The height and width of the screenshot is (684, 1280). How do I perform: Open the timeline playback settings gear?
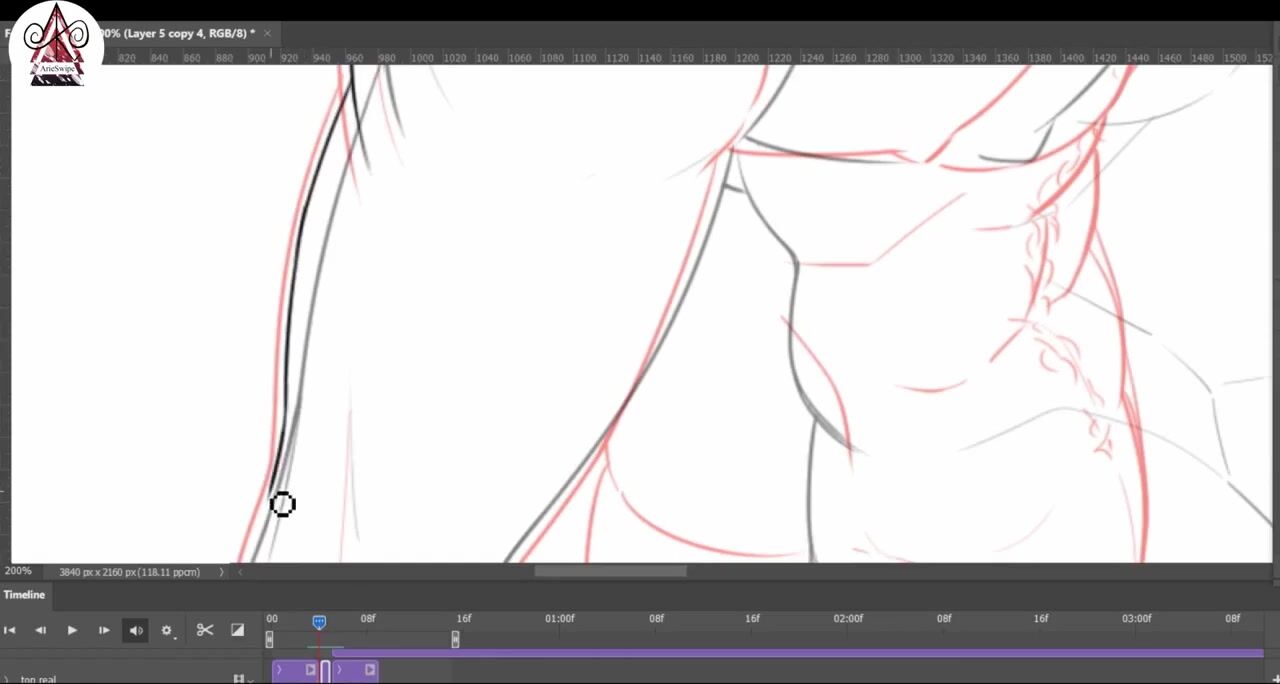[x=167, y=630]
